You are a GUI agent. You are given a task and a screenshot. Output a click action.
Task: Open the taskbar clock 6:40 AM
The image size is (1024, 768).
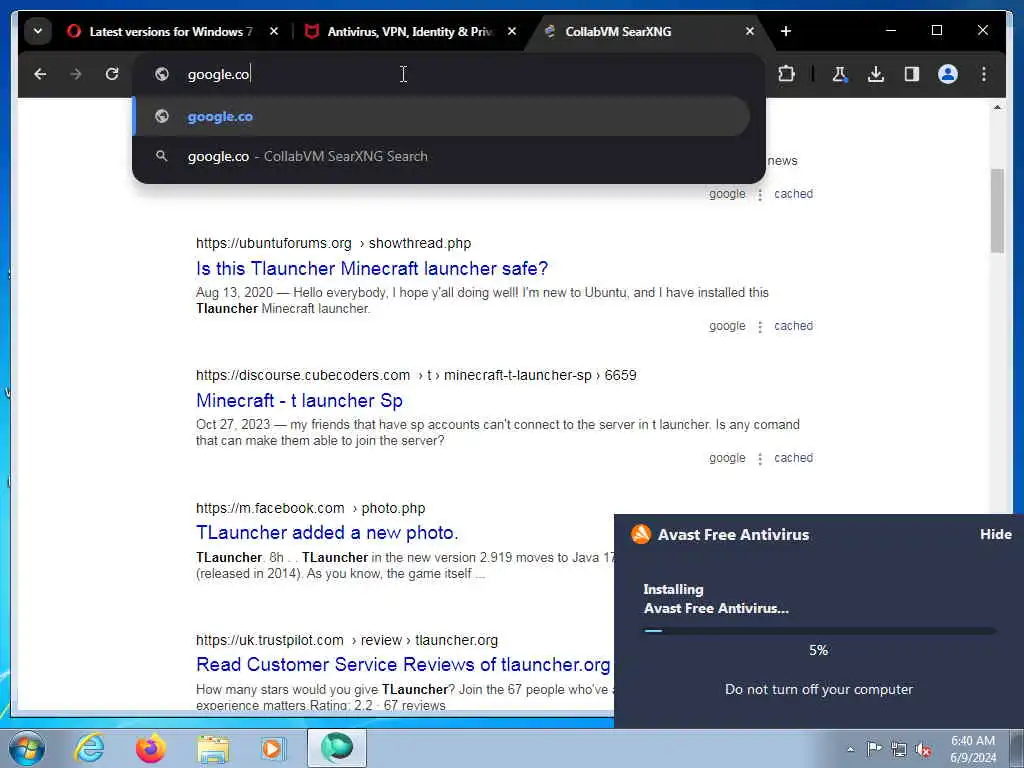click(x=973, y=749)
